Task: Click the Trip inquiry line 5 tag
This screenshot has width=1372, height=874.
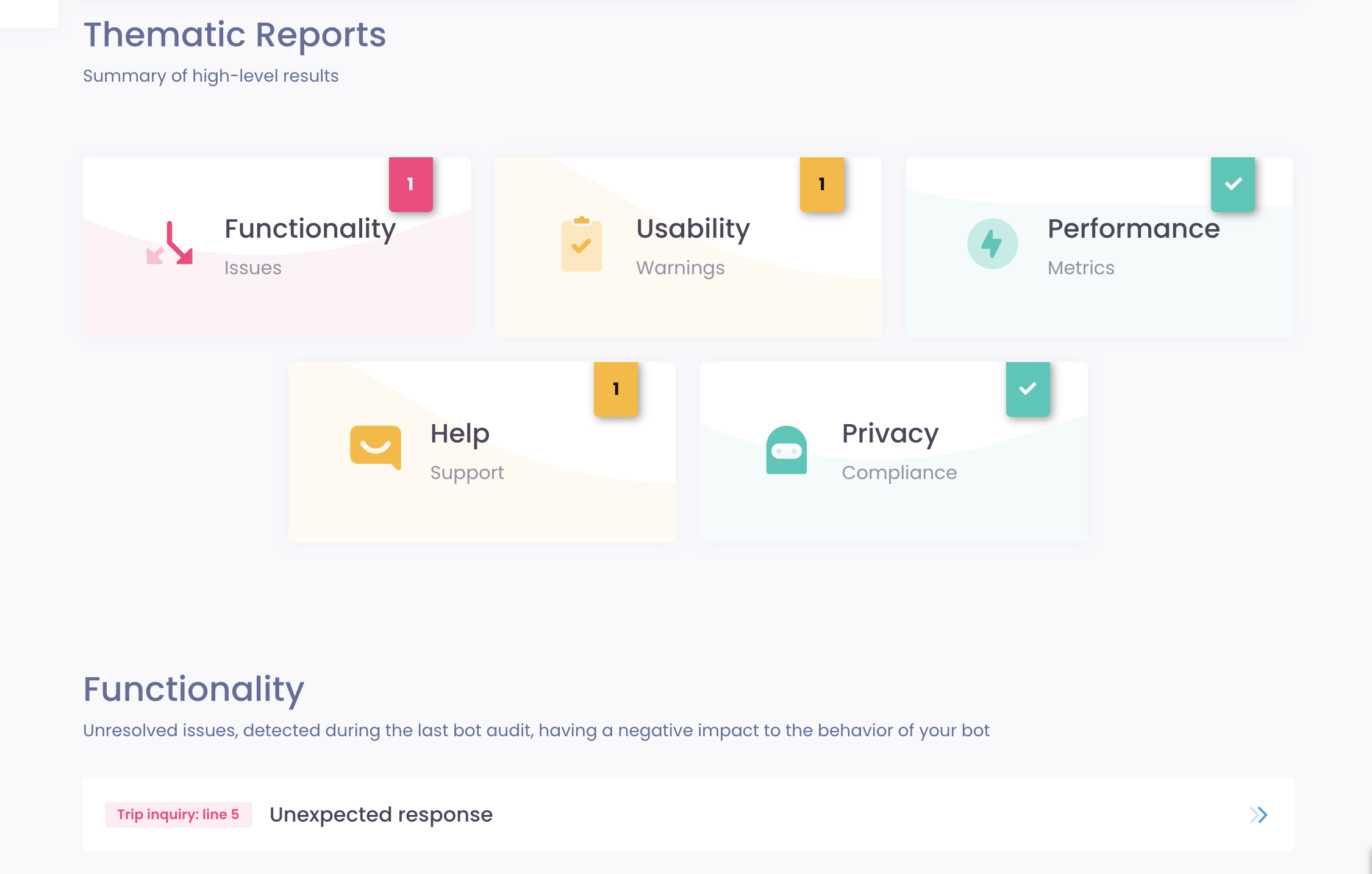Action: (x=177, y=814)
